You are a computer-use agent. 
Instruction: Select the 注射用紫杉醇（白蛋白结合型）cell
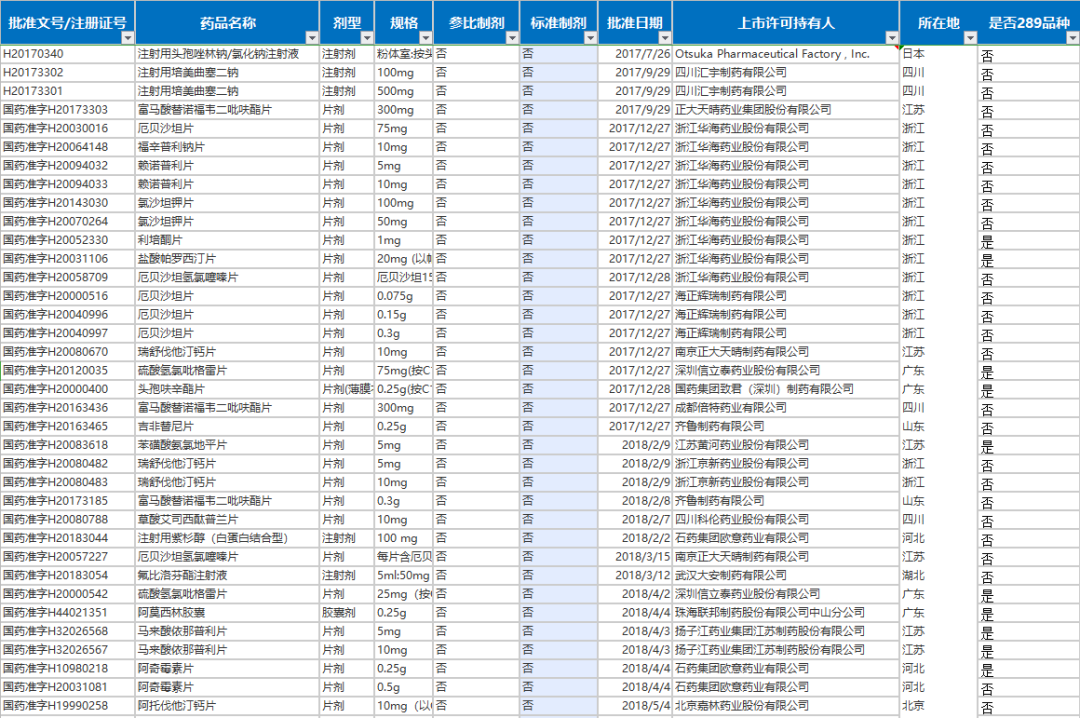click(227, 538)
